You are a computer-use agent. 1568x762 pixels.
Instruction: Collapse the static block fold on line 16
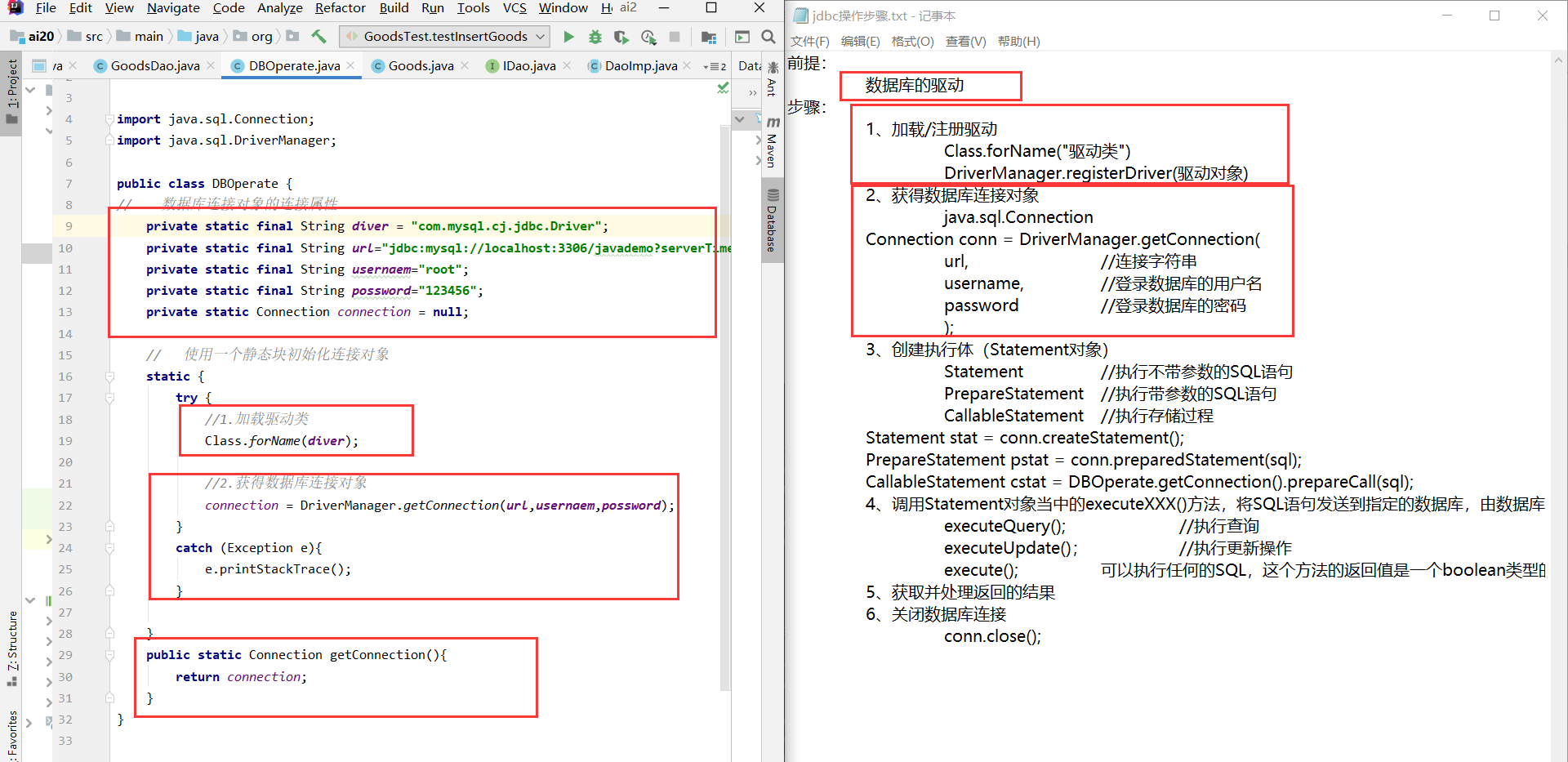point(109,377)
